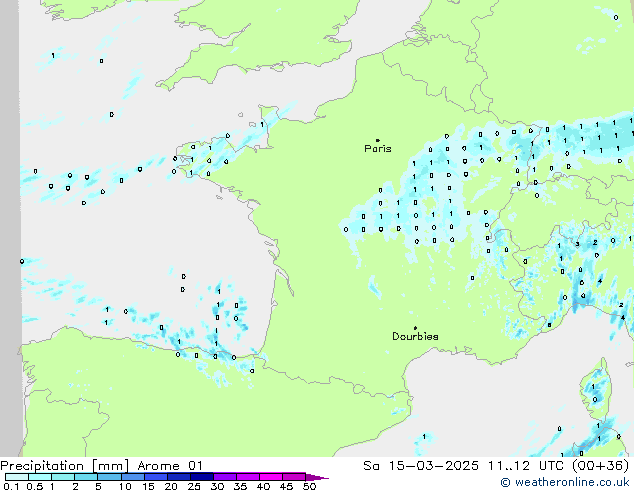
Task: Click the Dourbies location dot marker
Action: [415, 328]
